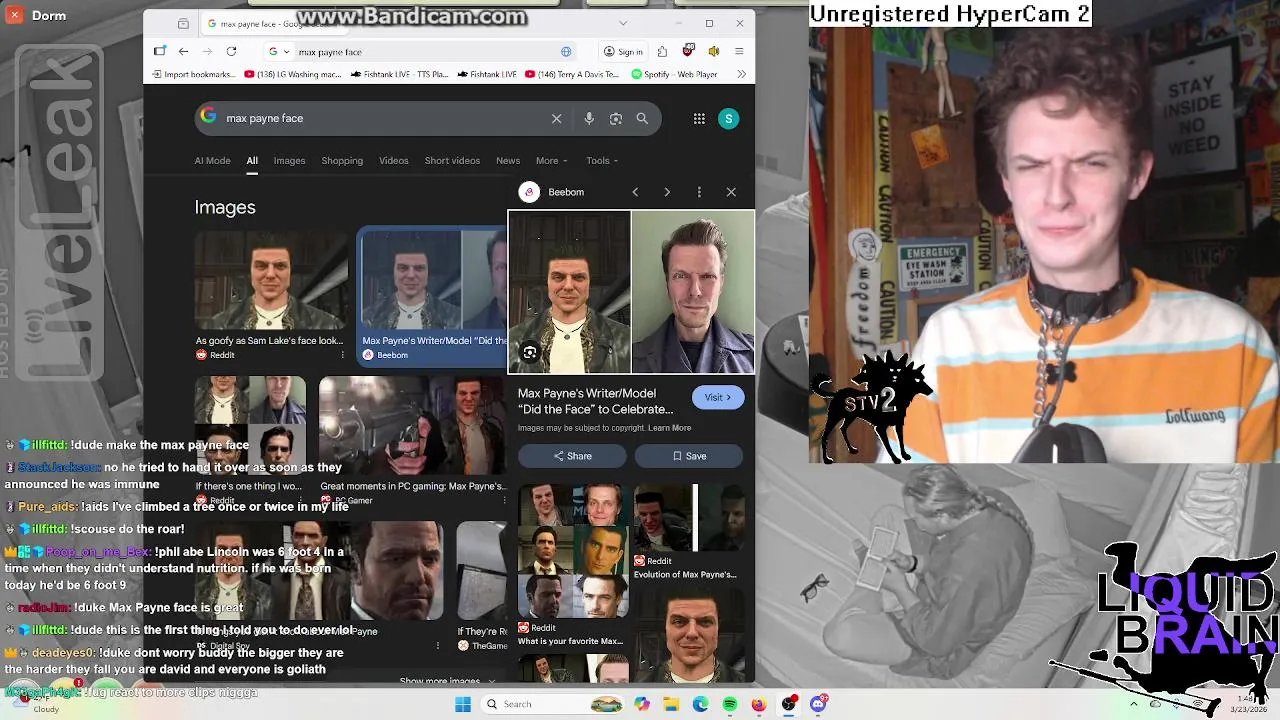Click the Windows Start button
Image resolution: width=1280 pixels, height=720 pixels.
[x=463, y=704]
